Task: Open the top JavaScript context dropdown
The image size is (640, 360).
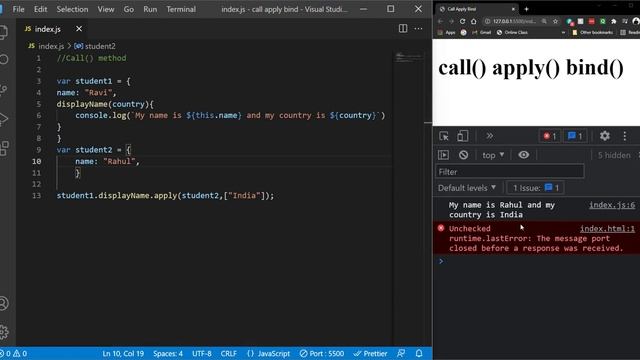Action: pos(493,155)
